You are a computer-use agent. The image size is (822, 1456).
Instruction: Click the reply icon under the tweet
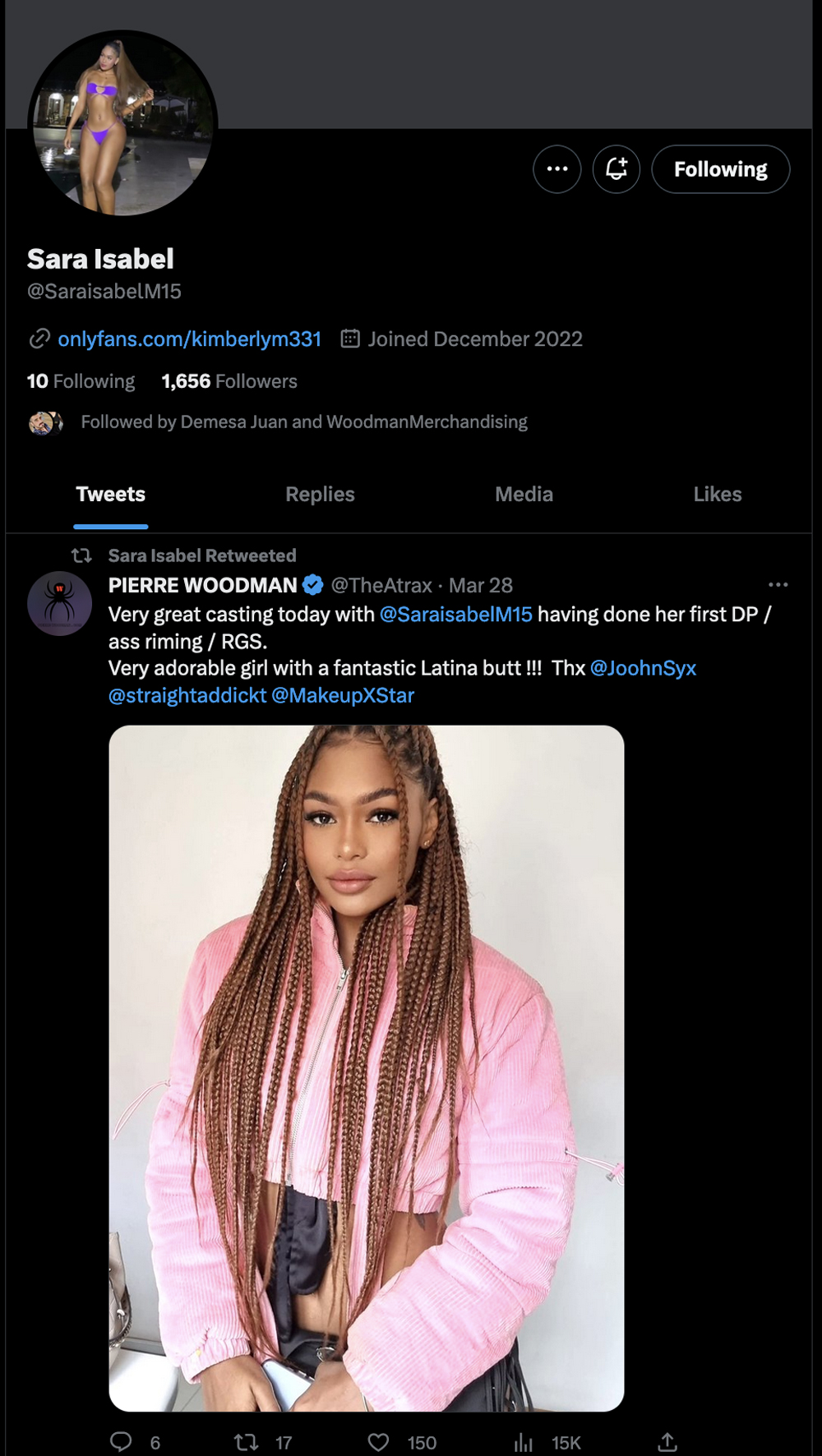[122, 1442]
